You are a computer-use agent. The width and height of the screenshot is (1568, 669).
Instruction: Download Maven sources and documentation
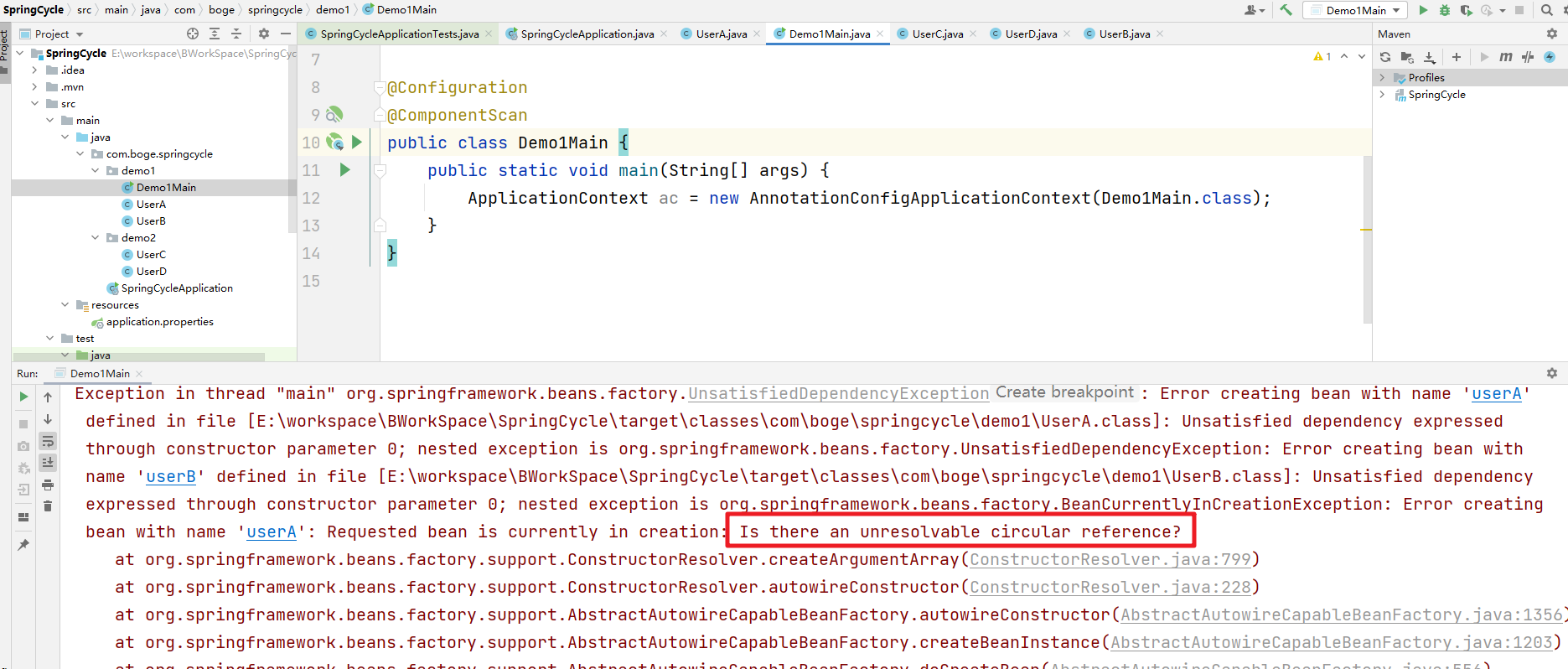pos(1430,57)
